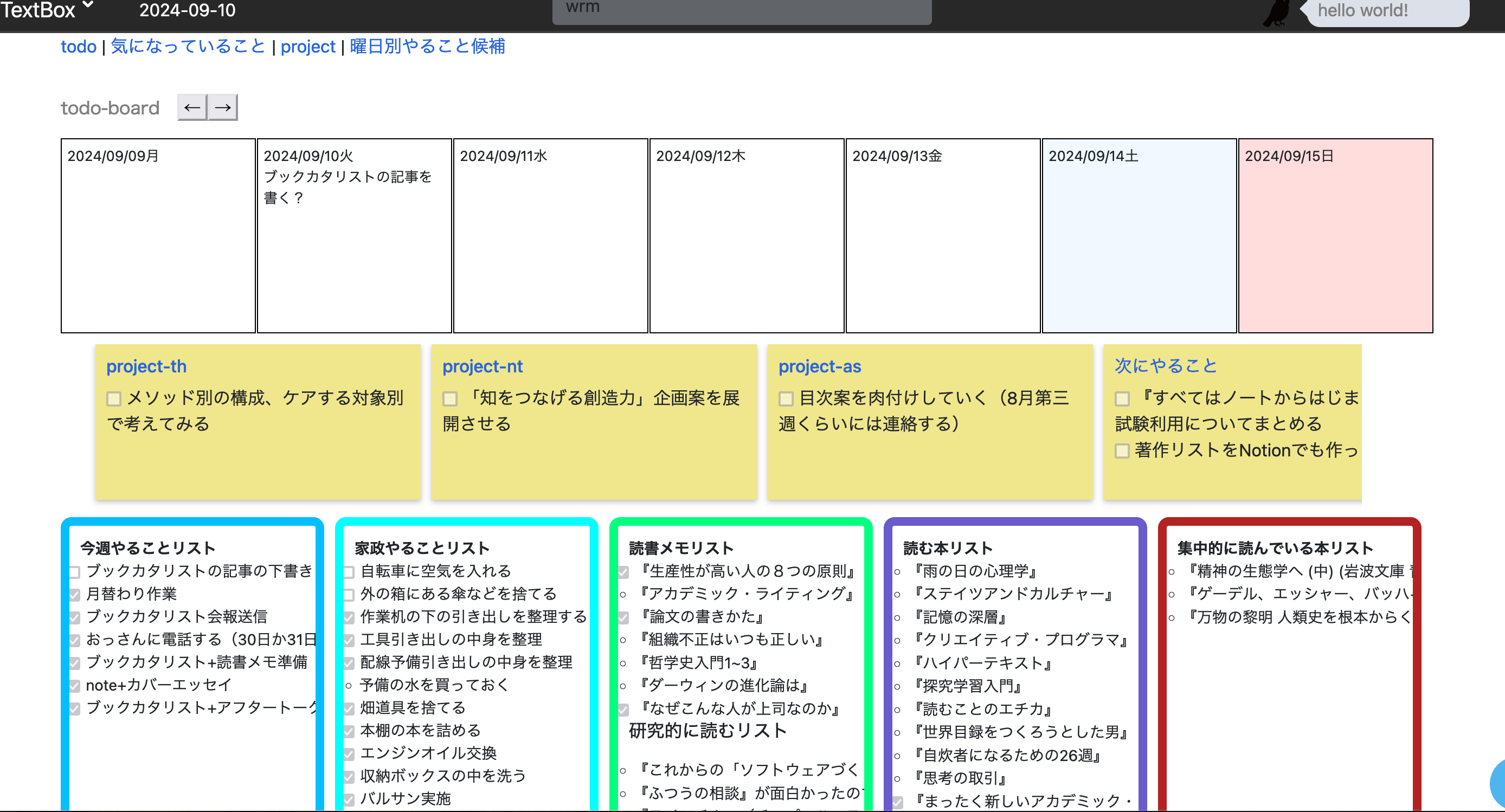Viewport: 1505px width, 812px height.
Task: Open the project-th card link
Action: (146, 366)
